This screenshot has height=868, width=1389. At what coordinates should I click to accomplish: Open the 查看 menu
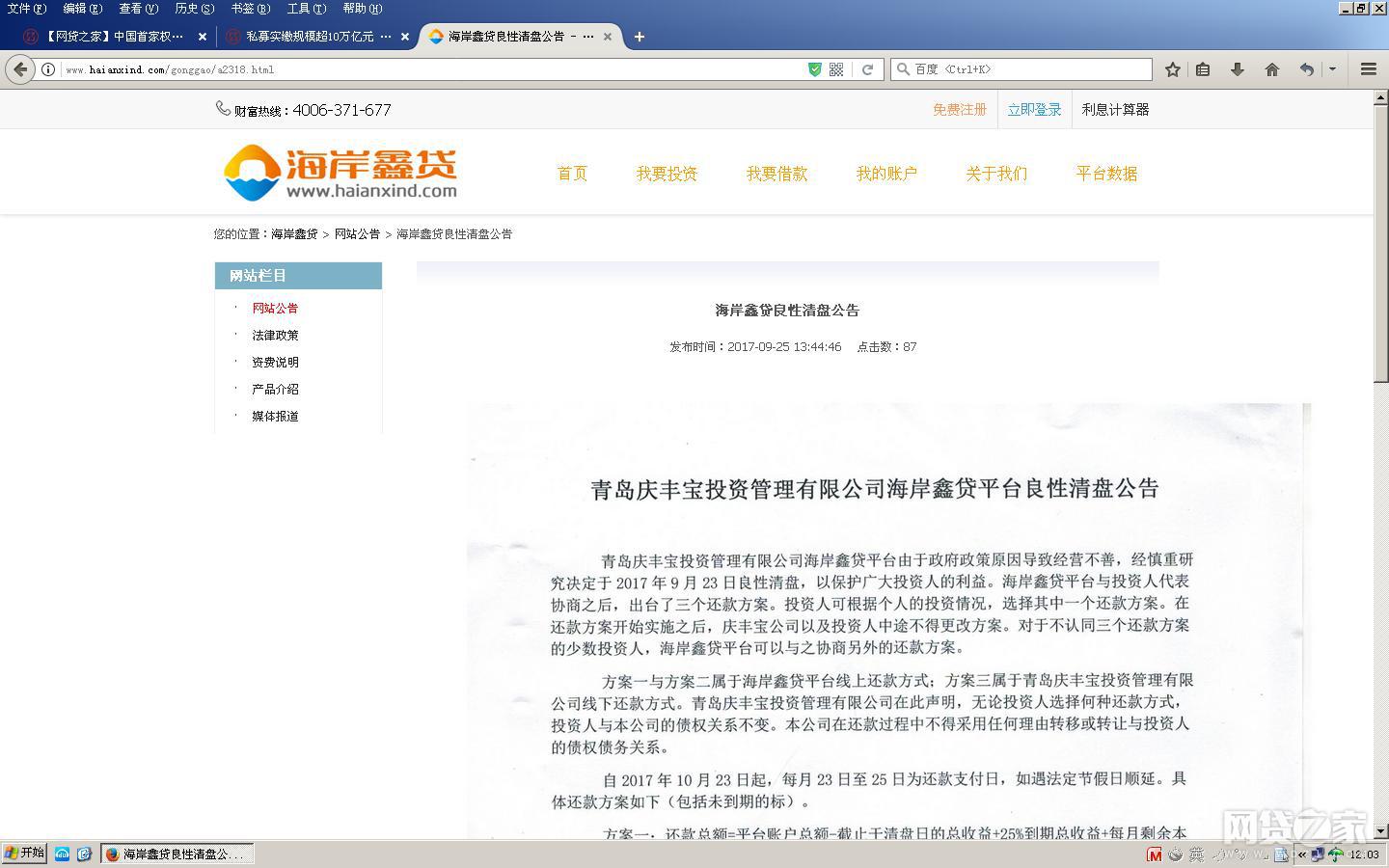[138, 9]
